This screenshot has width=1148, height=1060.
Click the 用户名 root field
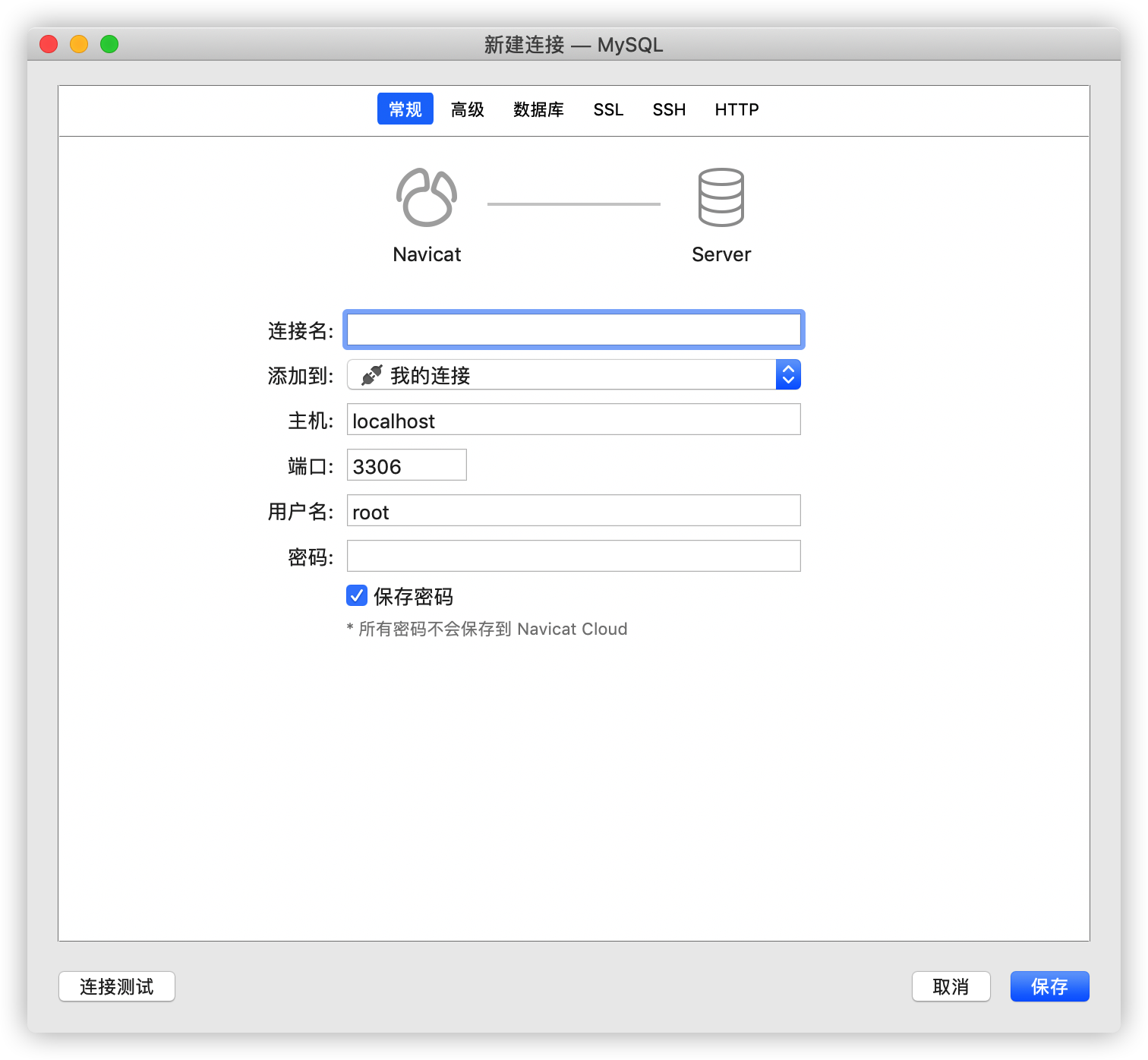tap(574, 510)
